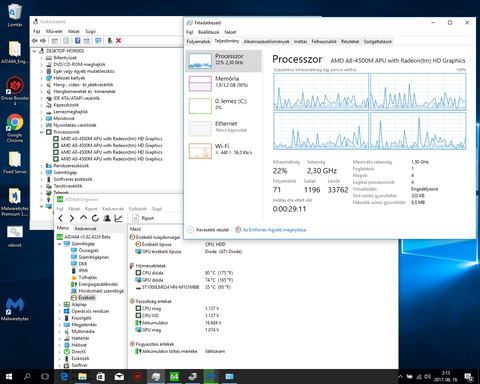Select reboot shortcut on desktop
The image size is (480, 384).
pos(15,236)
